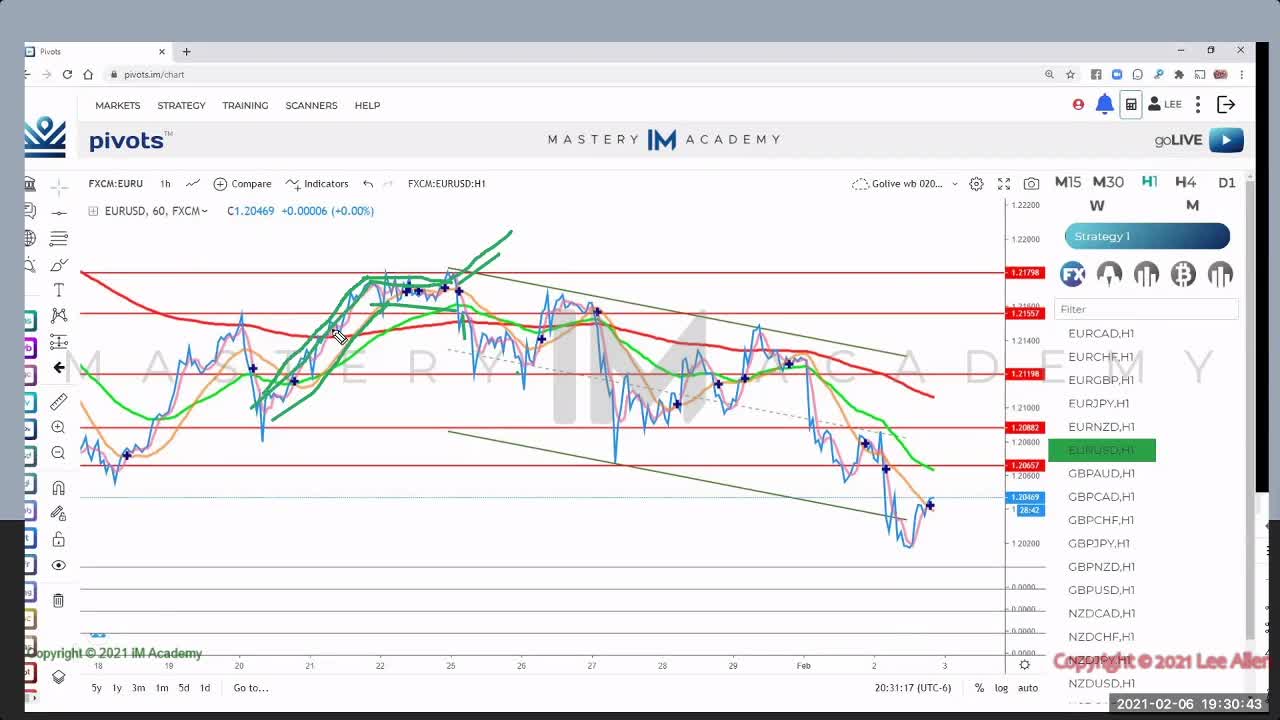Toggle stay in drawing mode pencil-lock
Viewport: 1280px width, 720px height.
click(59, 514)
